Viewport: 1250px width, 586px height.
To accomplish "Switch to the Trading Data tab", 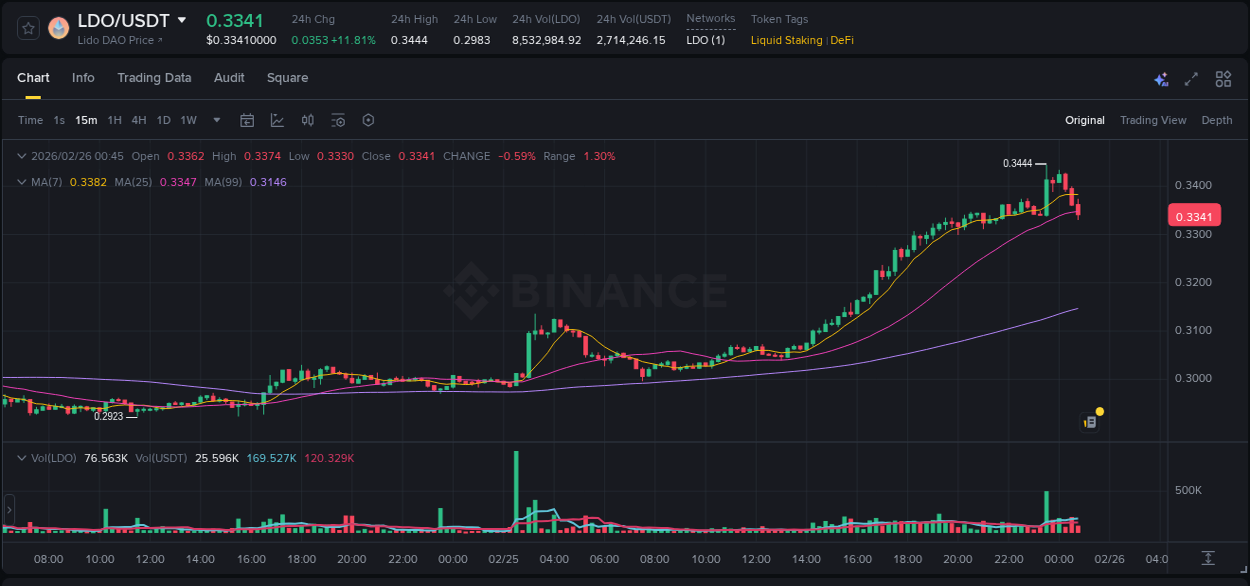I will click(154, 78).
